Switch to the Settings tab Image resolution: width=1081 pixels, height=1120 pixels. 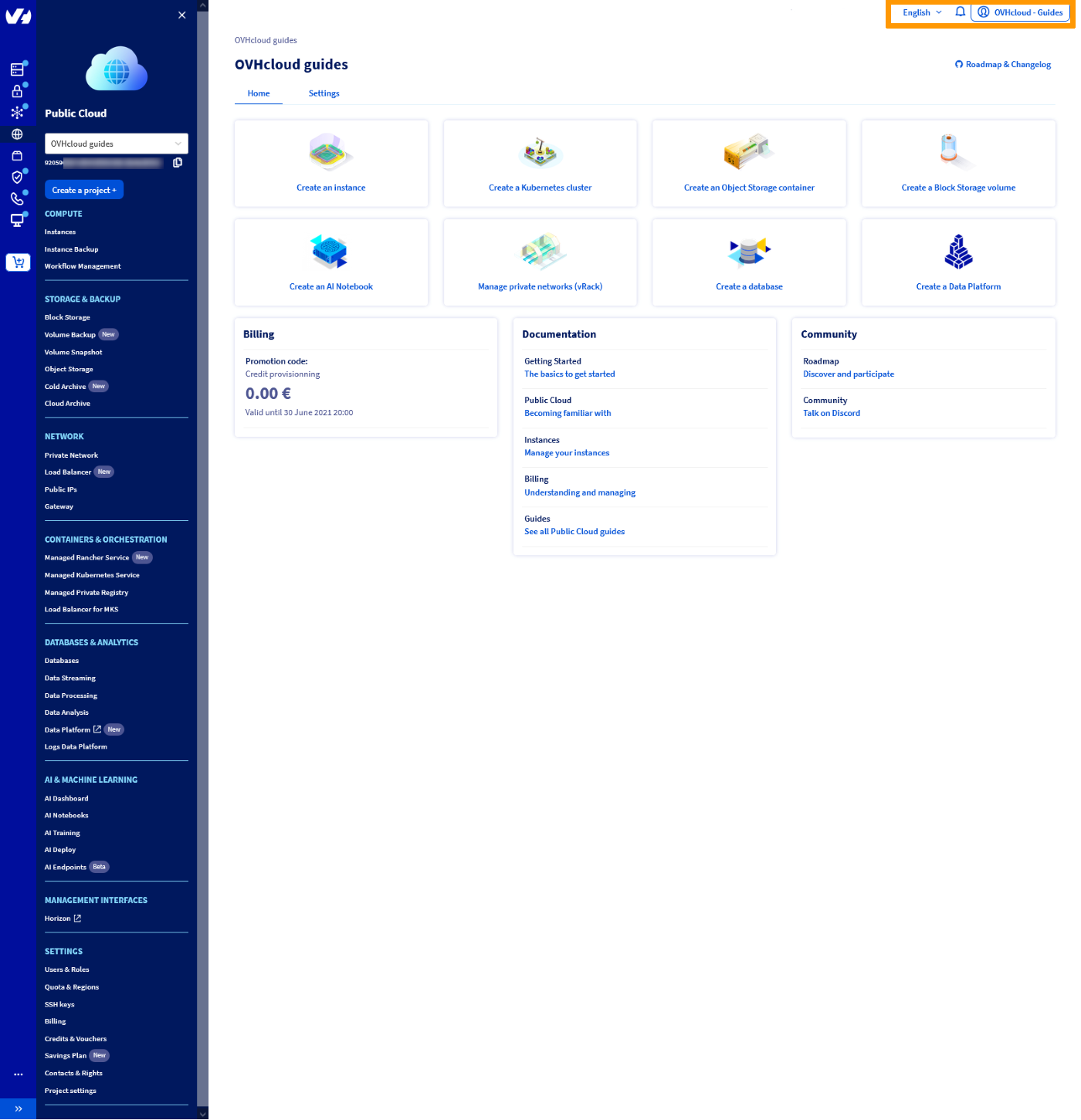[324, 93]
